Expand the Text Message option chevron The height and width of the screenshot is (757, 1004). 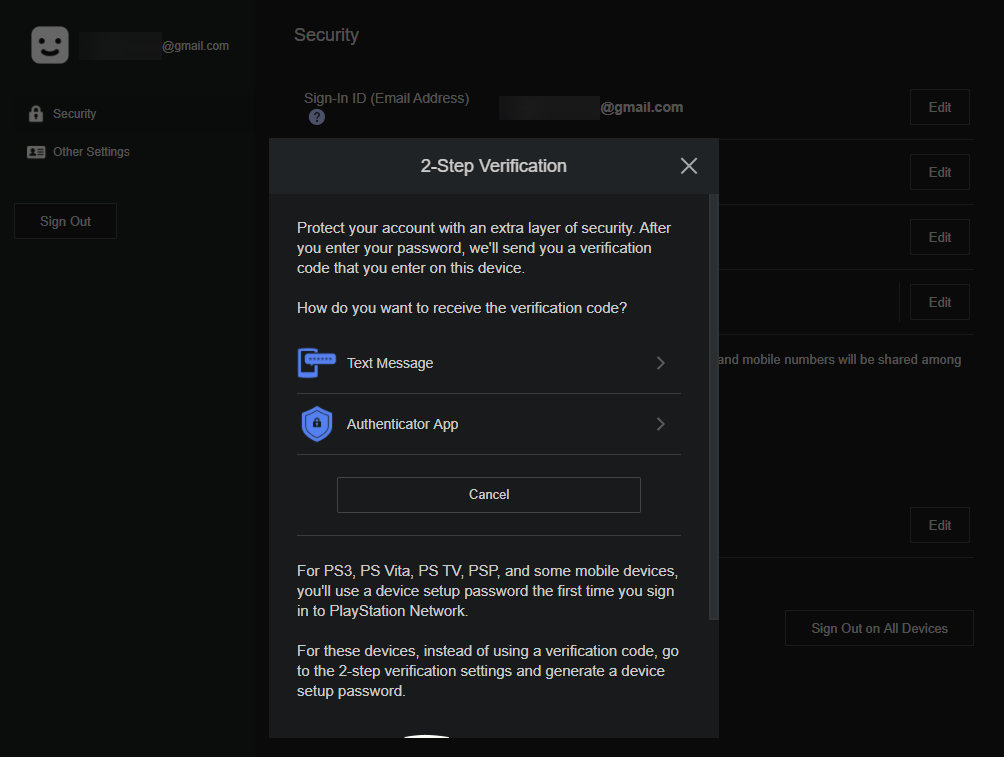tap(660, 363)
